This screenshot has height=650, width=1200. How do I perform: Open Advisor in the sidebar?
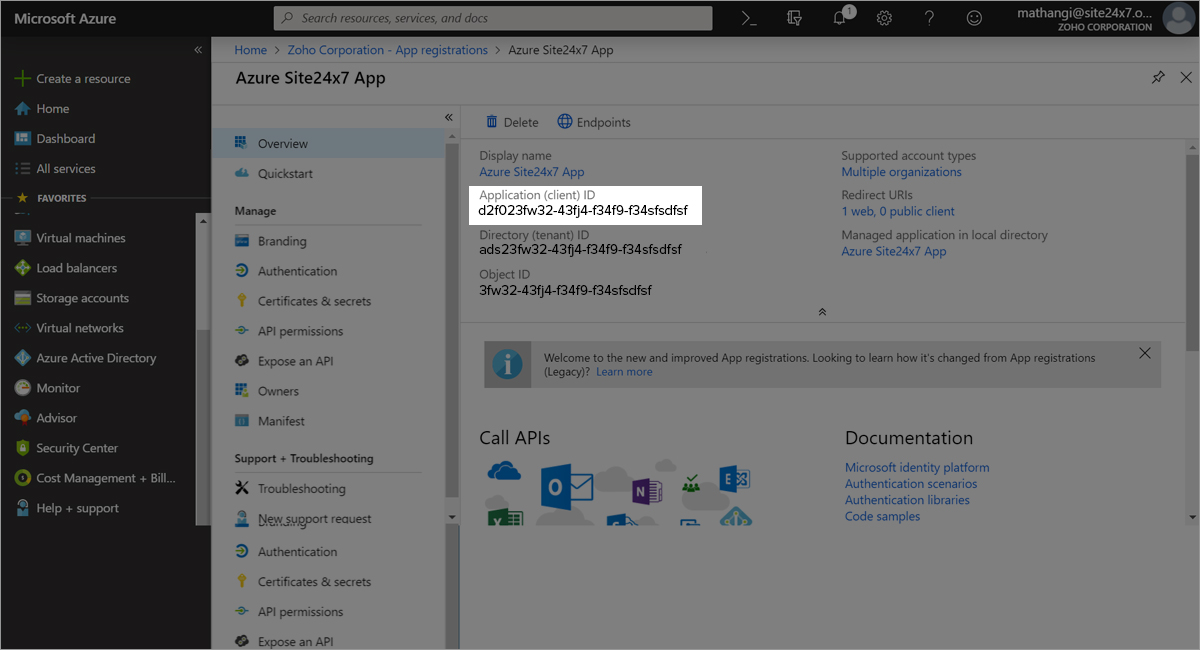[46, 418]
